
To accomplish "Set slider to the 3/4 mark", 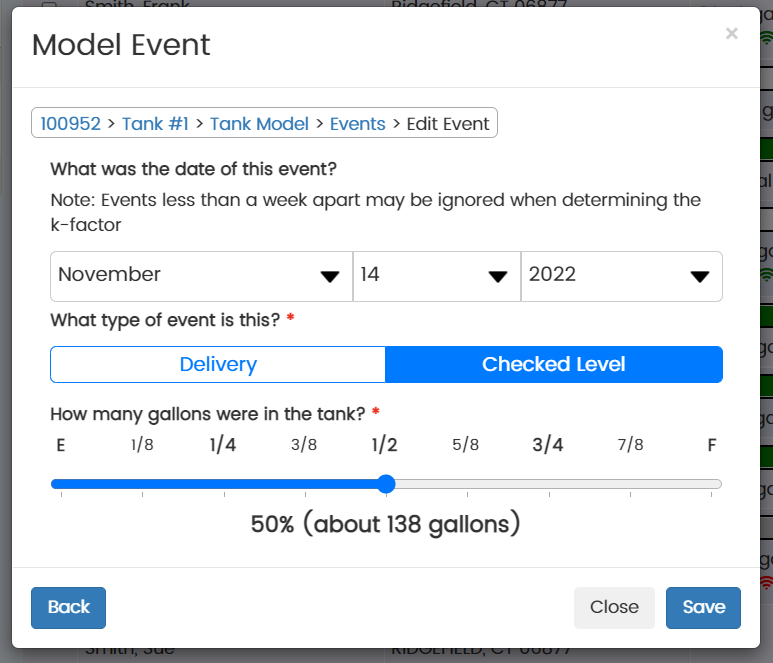I will pos(548,485).
